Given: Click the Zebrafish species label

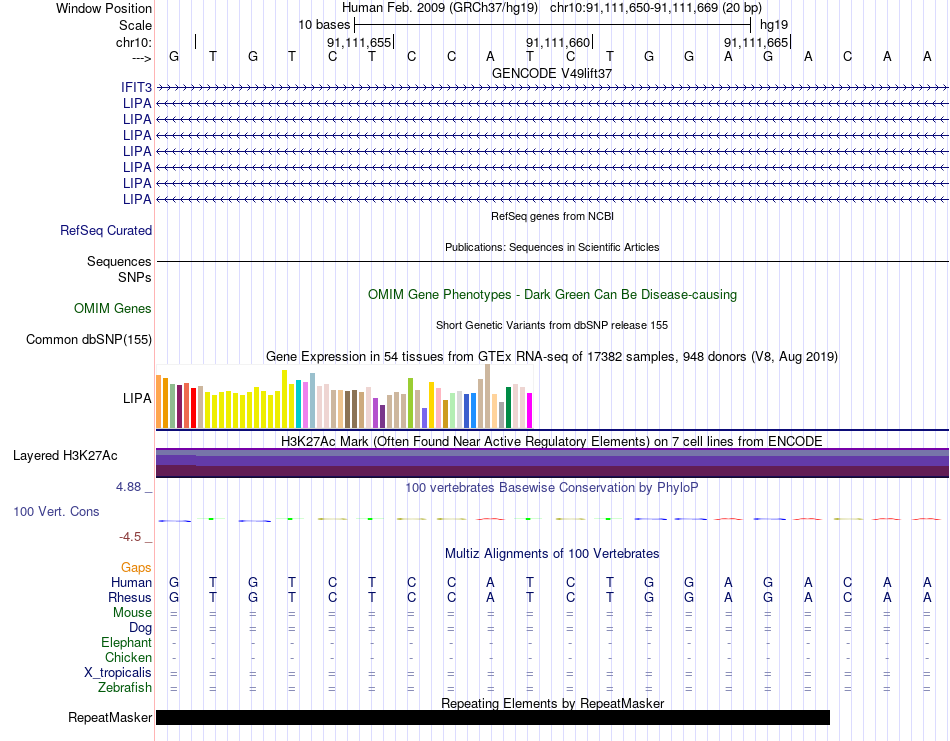Looking at the screenshot, I should pyautogui.click(x=125, y=687).
